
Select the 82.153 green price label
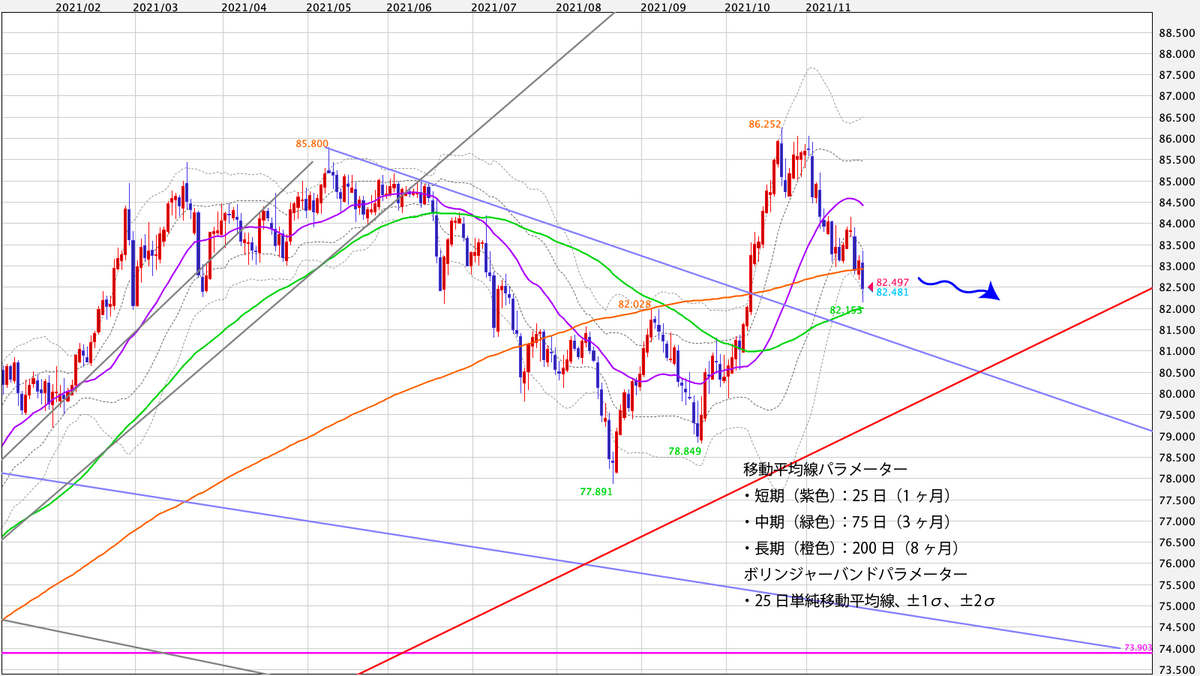pos(846,311)
